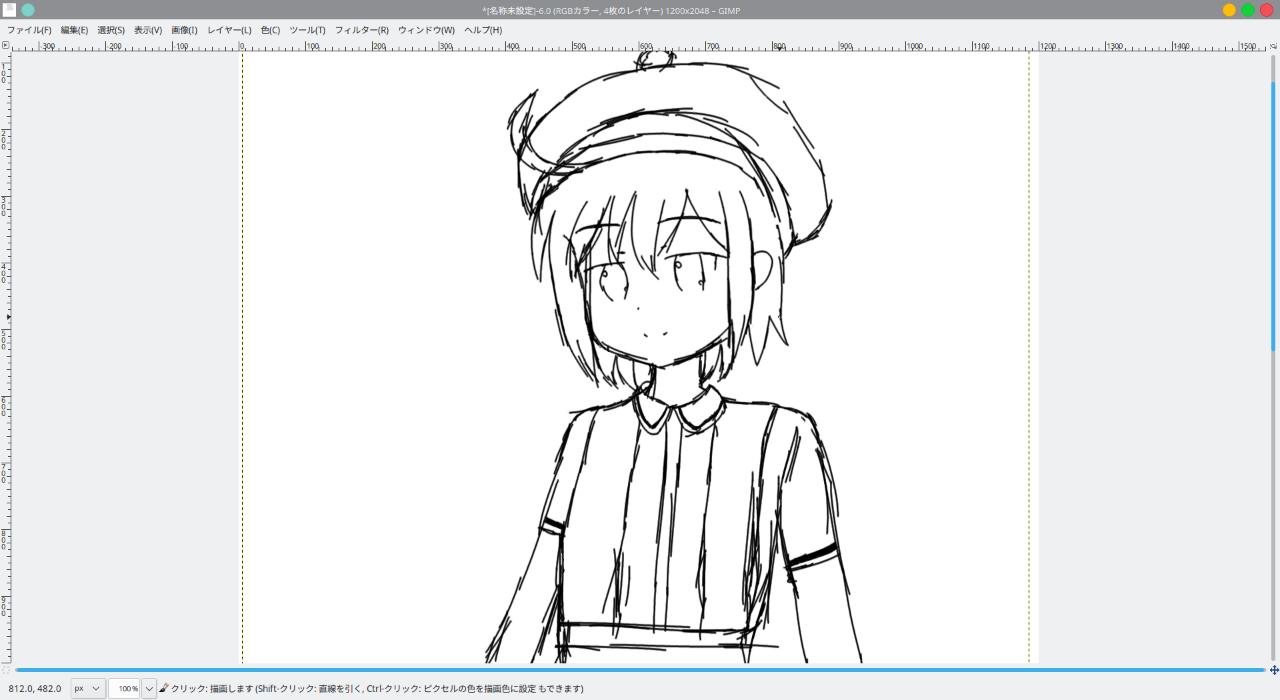
Task: Maximize the window with the green button
Action: [1248, 10]
